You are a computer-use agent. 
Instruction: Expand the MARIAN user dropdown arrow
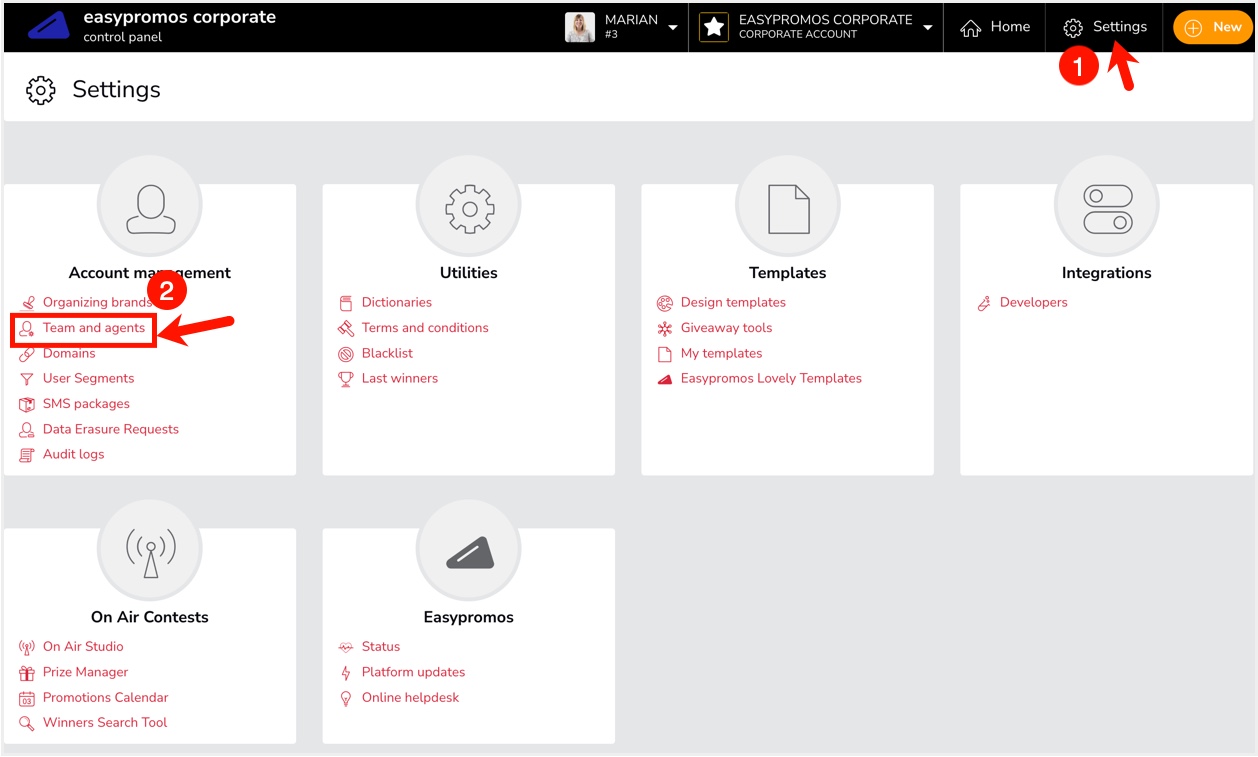tap(673, 28)
